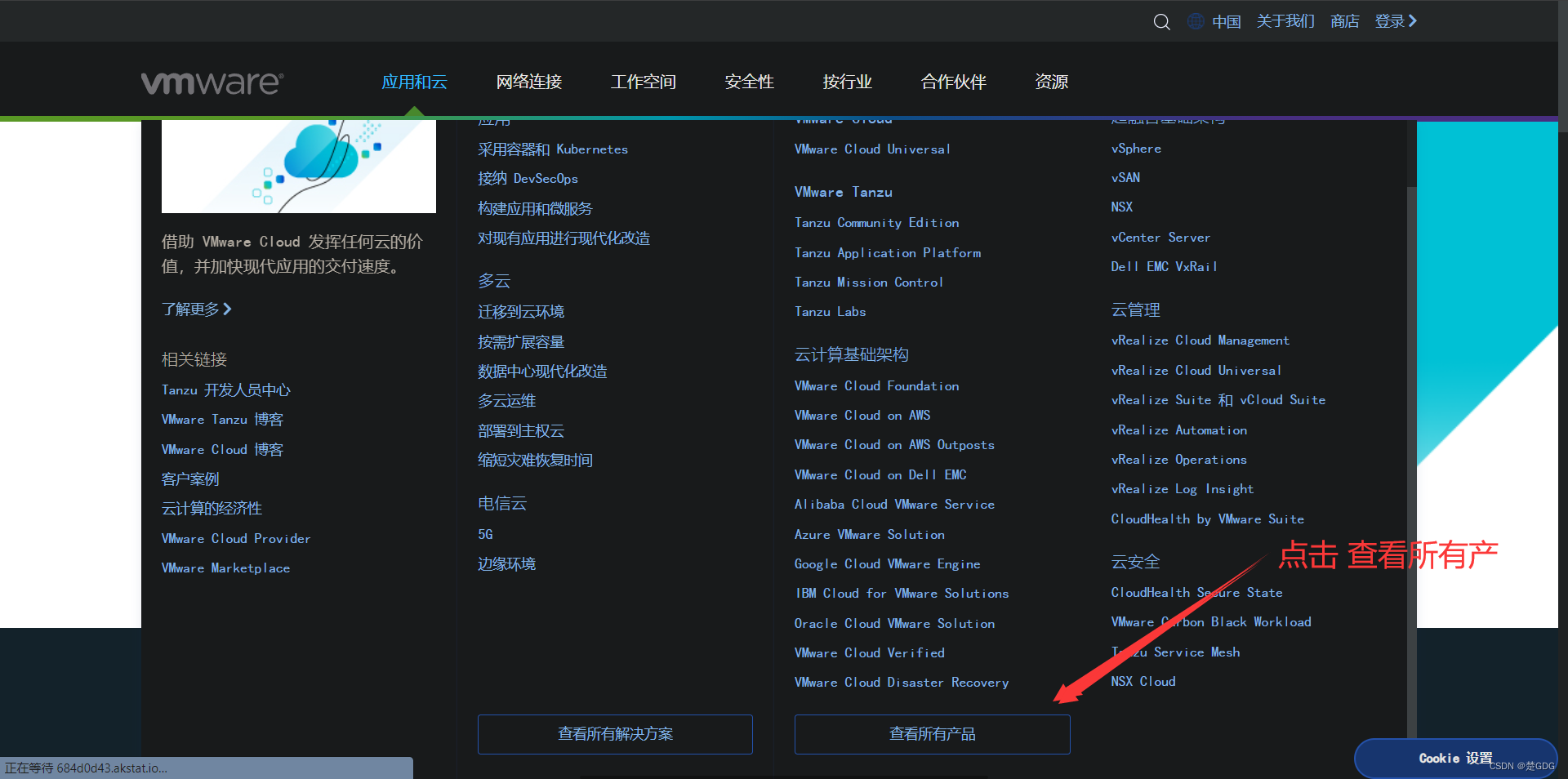Open VMware Cloud on Dell EMC link
Image resolution: width=1568 pixels, height=779 pixels.
(880, 475)
